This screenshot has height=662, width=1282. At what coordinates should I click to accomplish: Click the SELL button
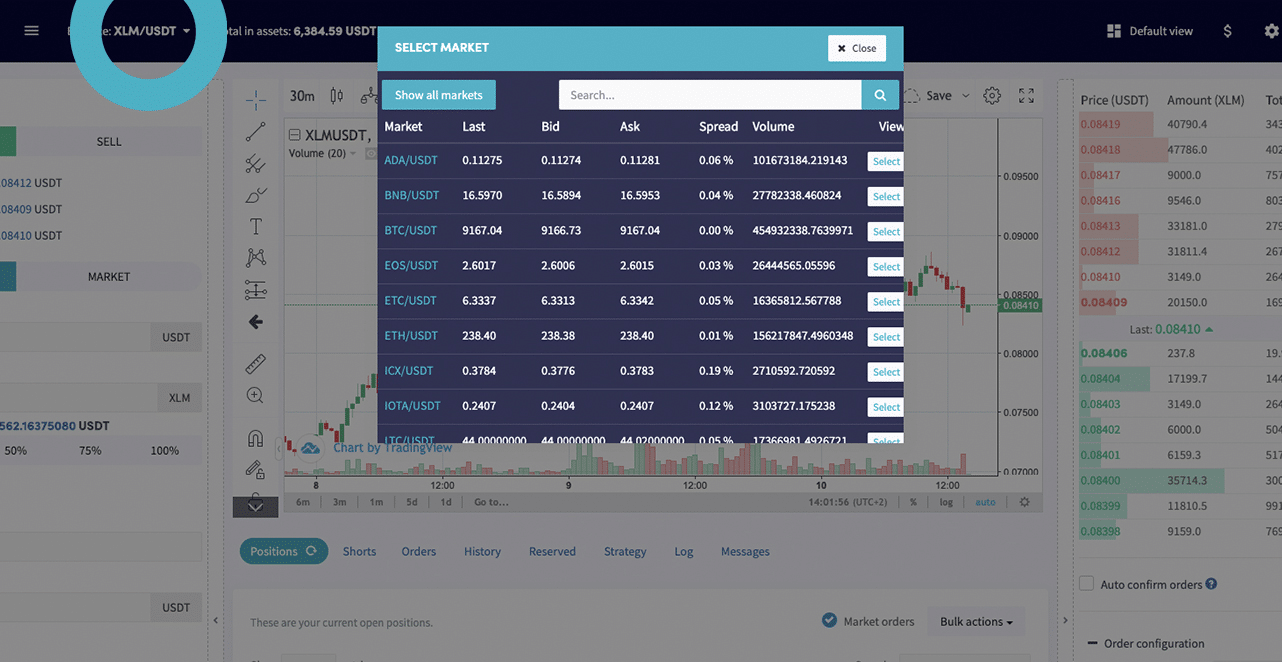tap(109, 141)
